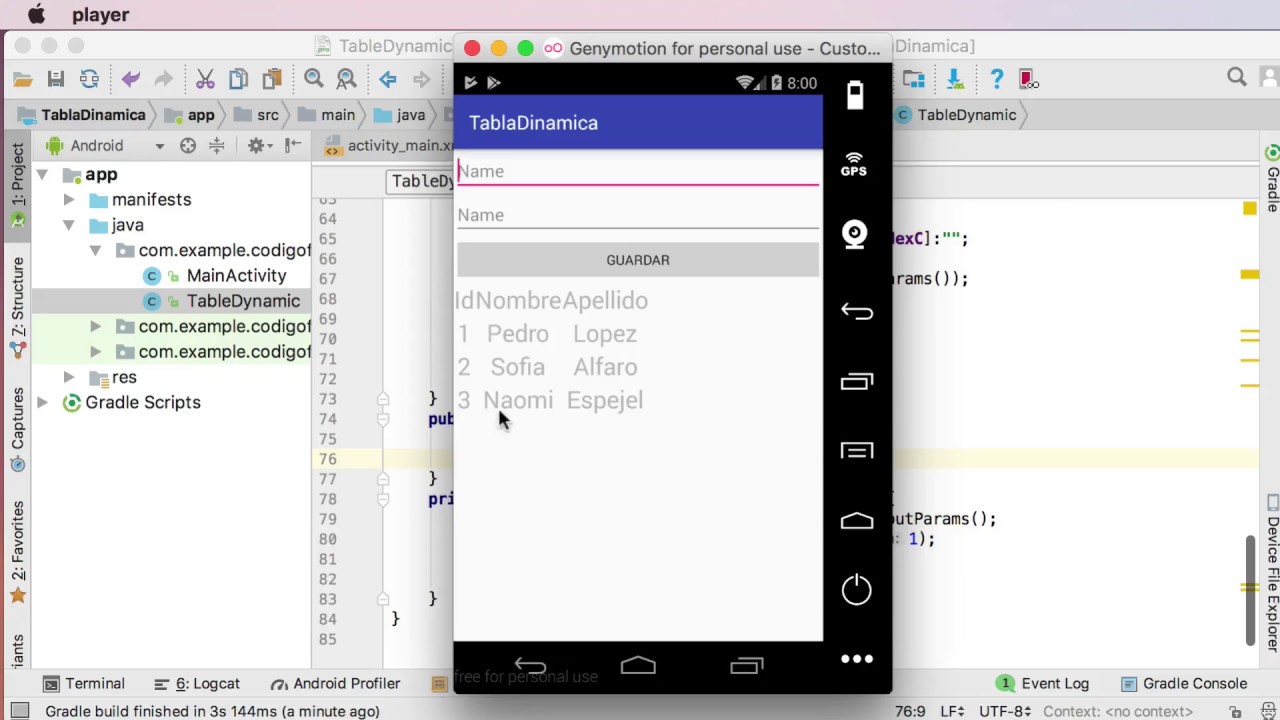Expand second com.example.codigof package

tap(95, 327)
